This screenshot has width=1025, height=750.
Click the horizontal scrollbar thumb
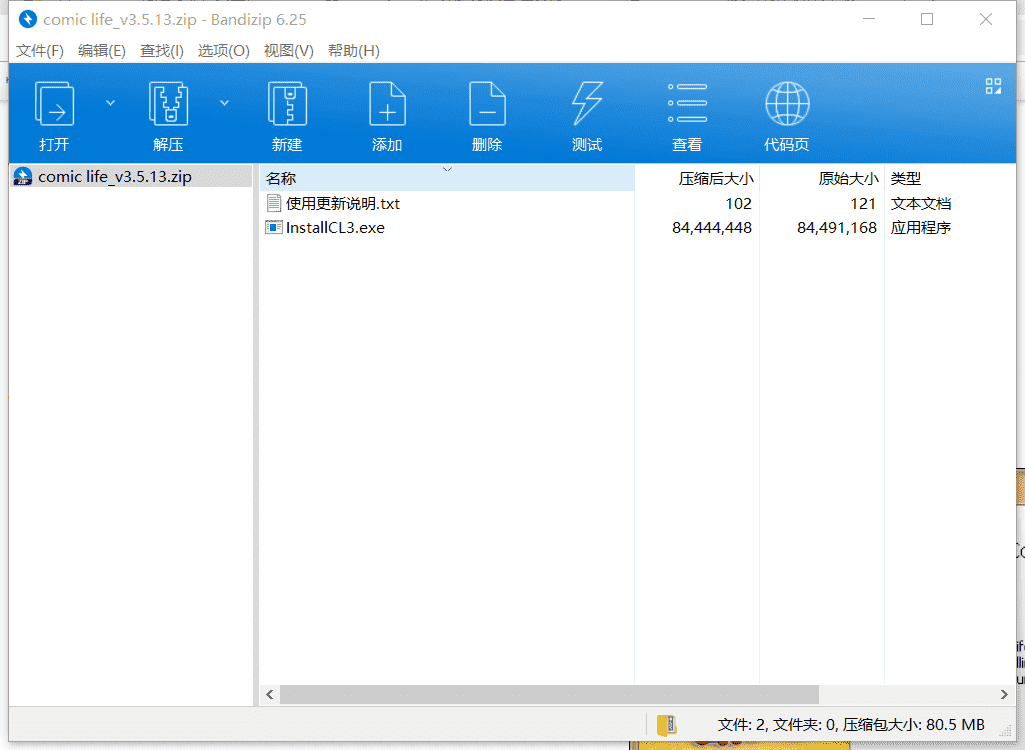coord(549,694)
